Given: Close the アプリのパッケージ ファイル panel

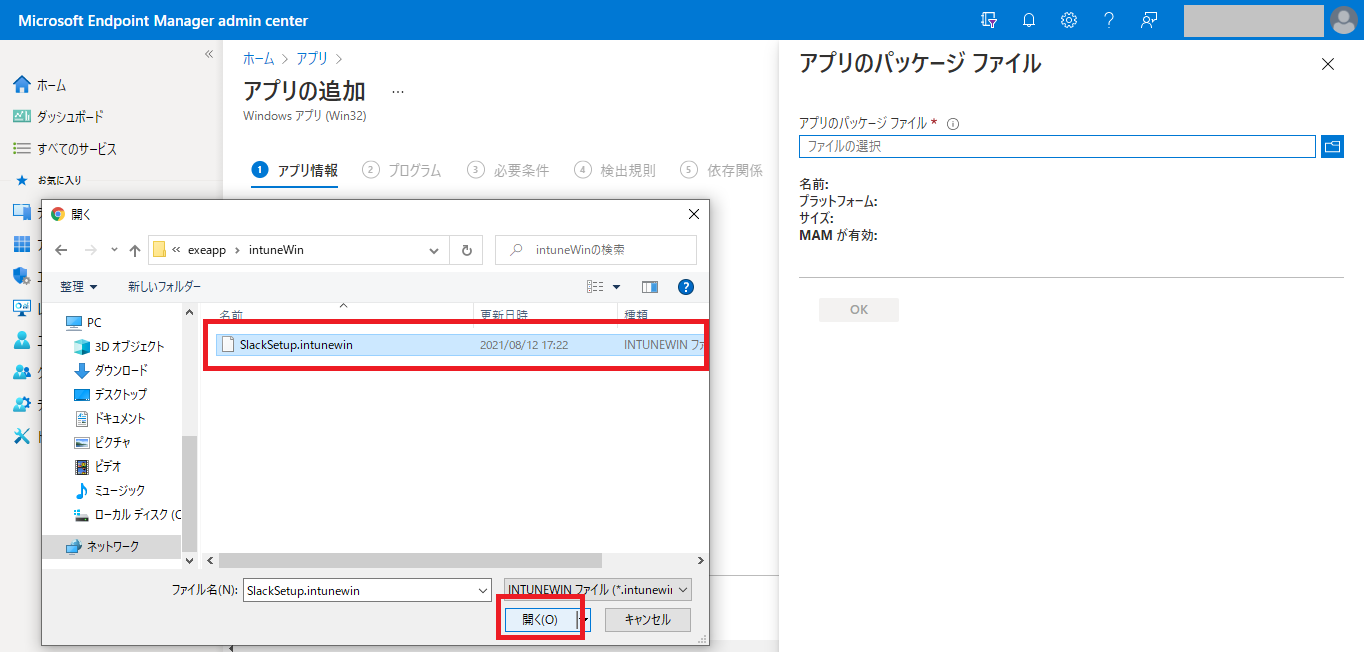Looking at the screenshot, I should (1328, 64).
